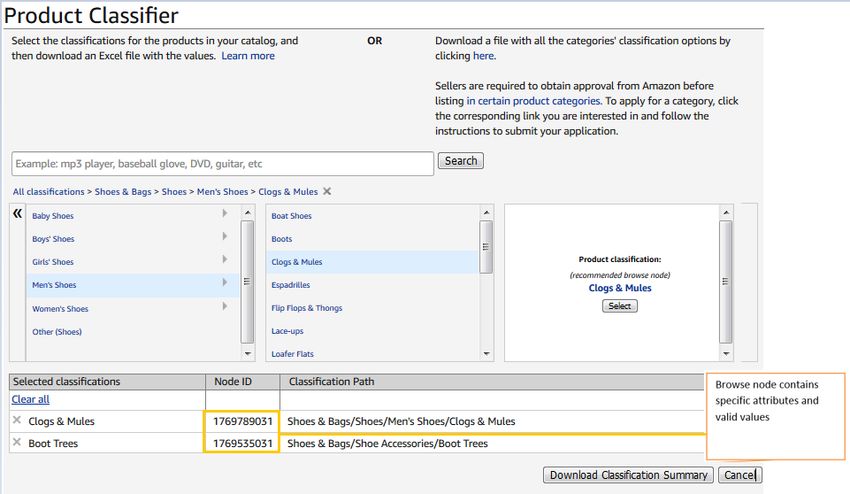Click the 'here' download link

tap(483, 56)
